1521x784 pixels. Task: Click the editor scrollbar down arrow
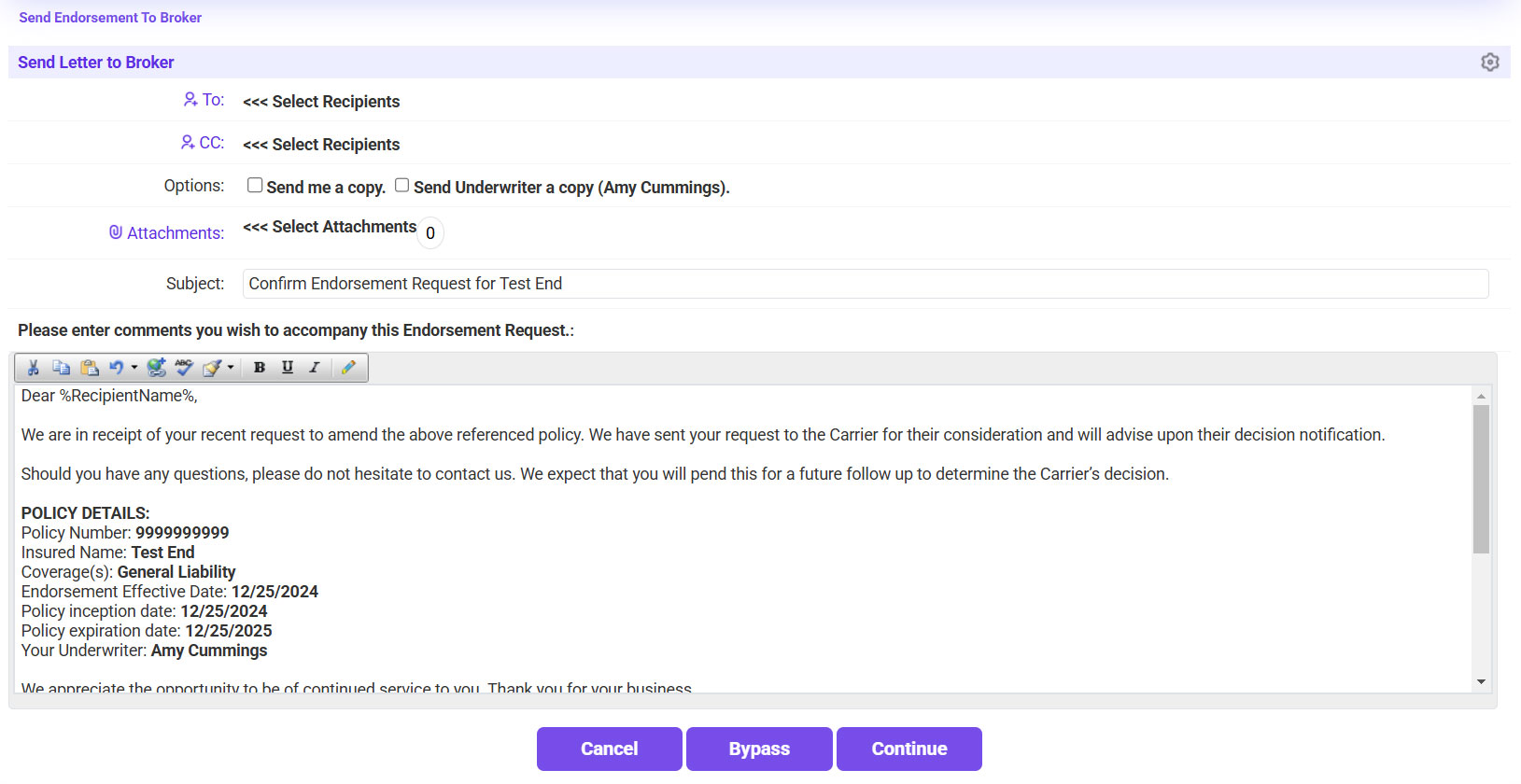1481,682
